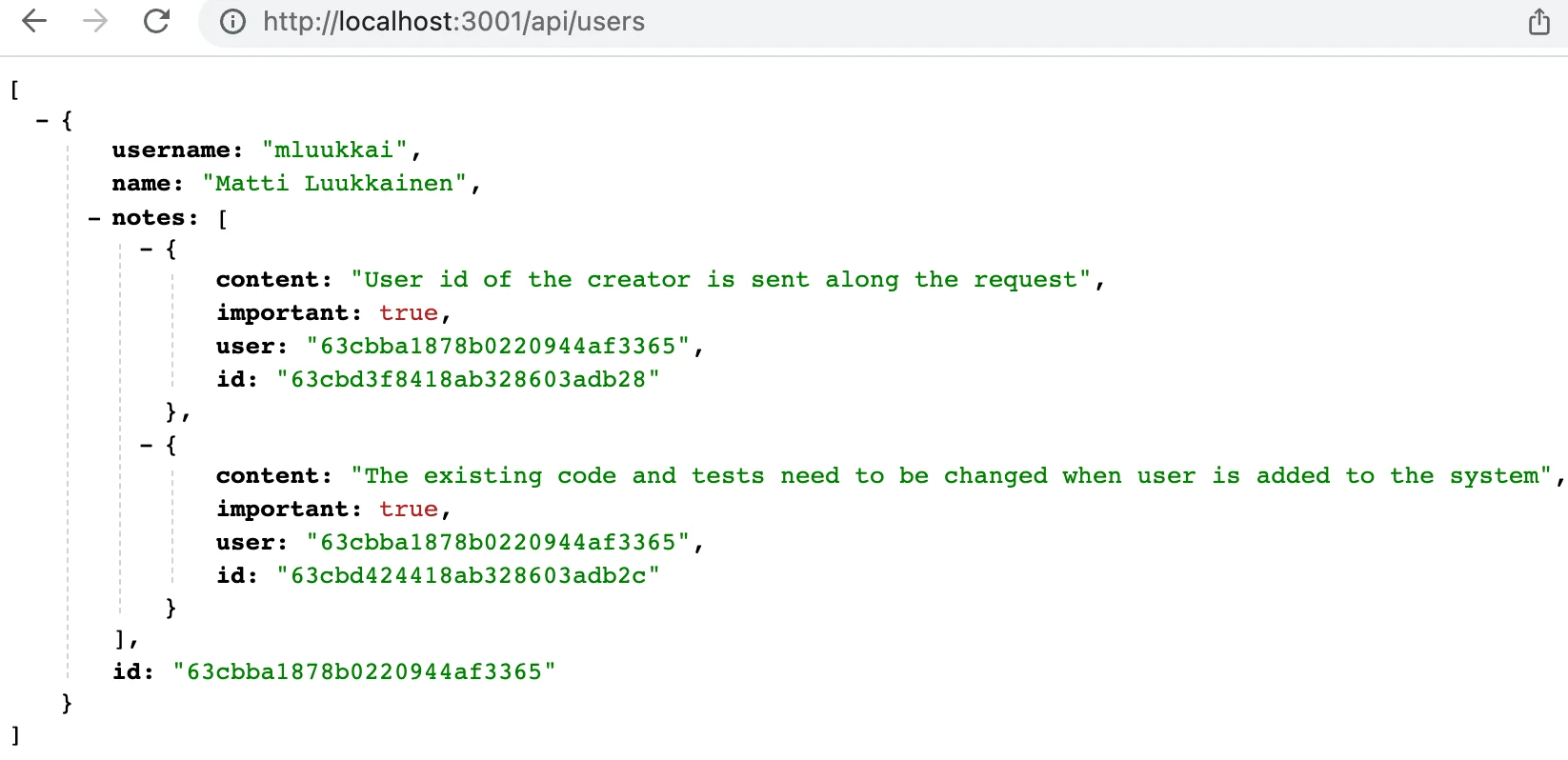The height and width of the screenshot is (760, 1568).
Task: Go back with the browser back arrow
Action: 34,21
